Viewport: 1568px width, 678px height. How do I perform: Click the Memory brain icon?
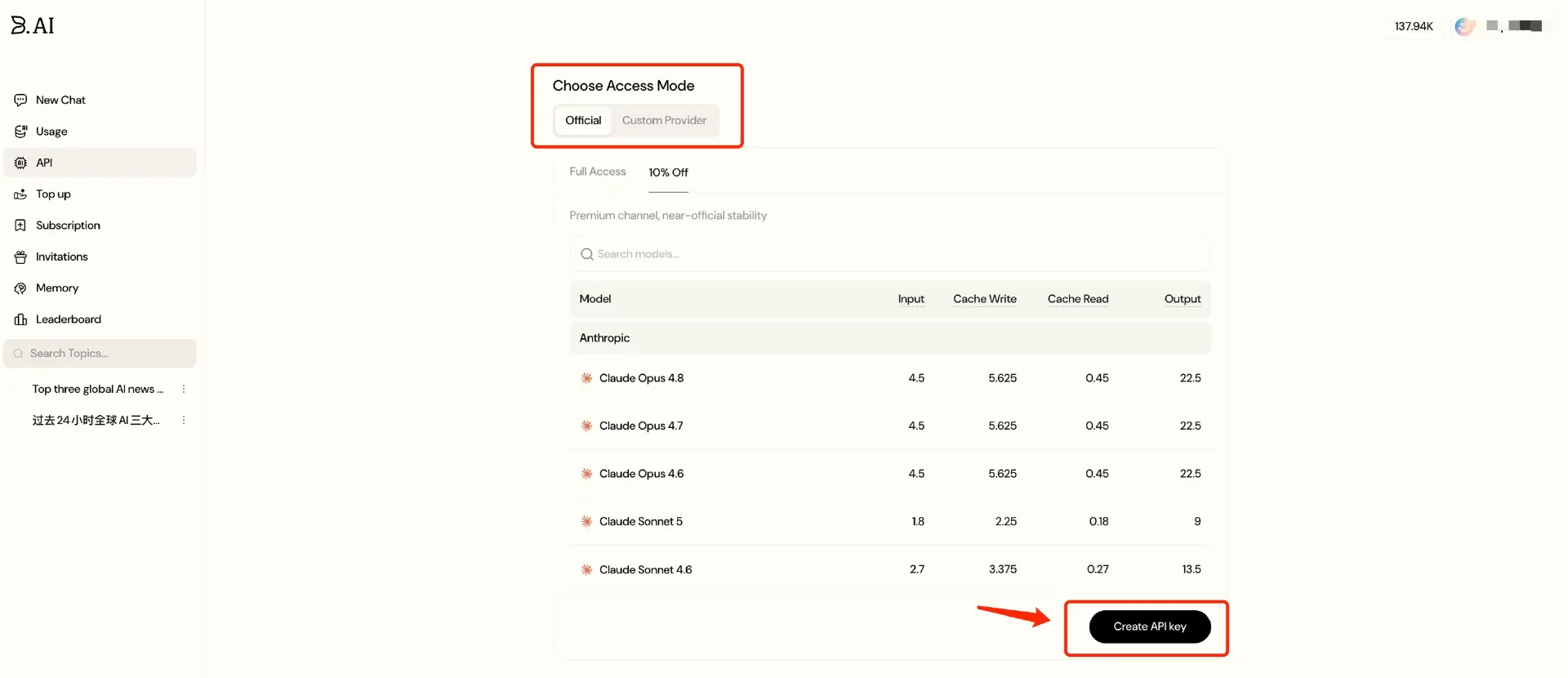tap(20, 288)
